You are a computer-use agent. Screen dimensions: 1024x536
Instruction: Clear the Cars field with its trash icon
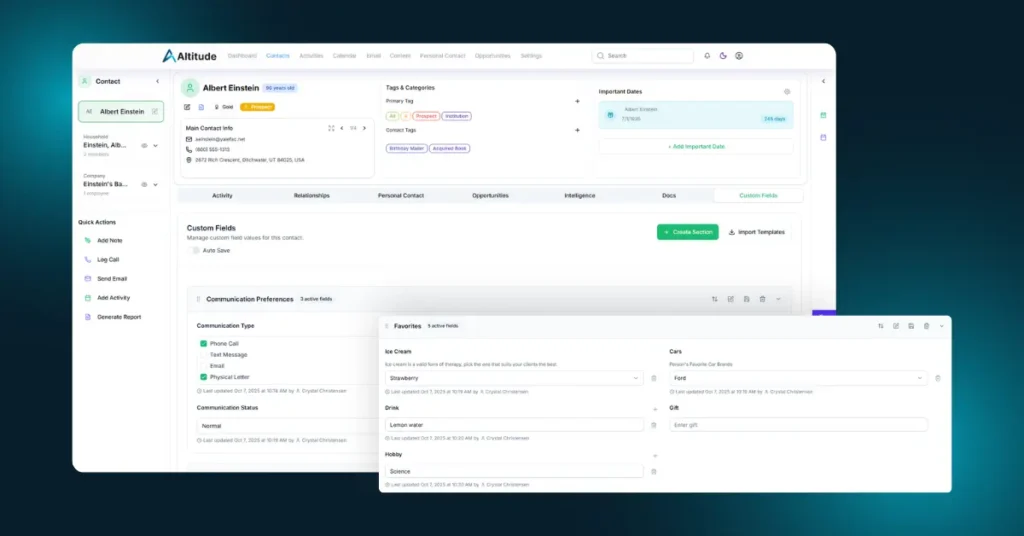[x=938, y=378]
